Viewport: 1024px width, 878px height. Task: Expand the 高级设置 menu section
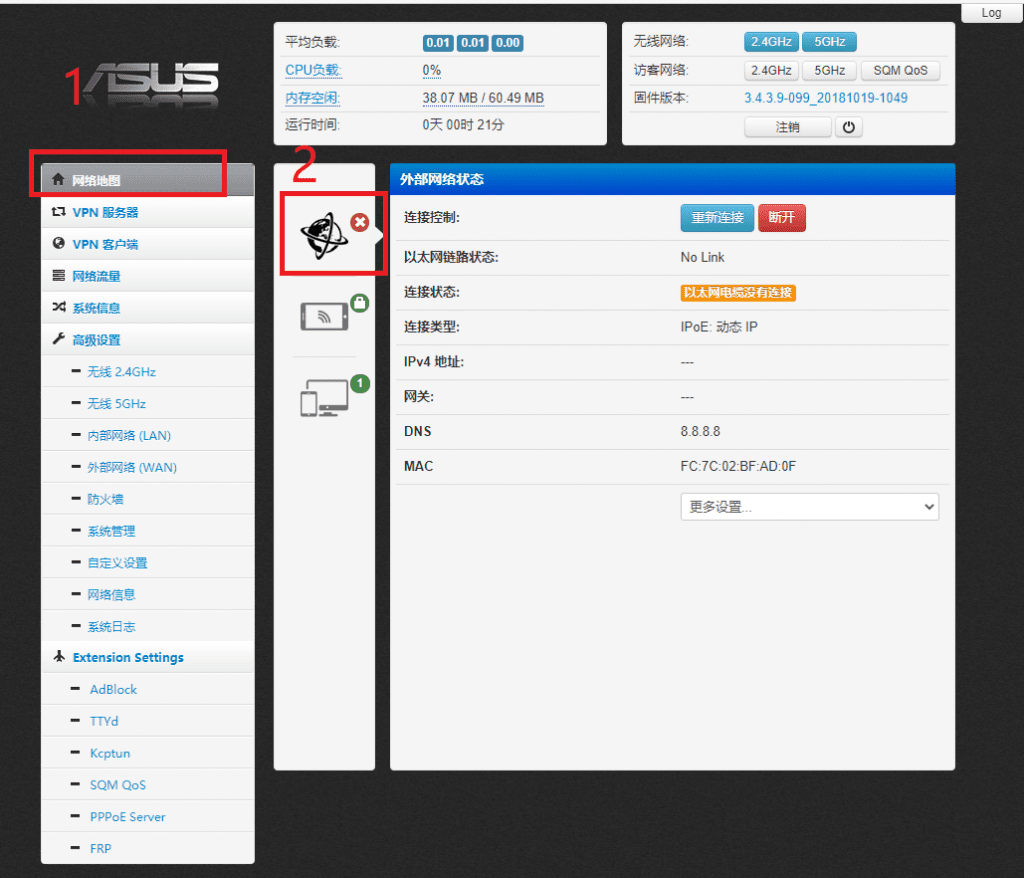click(148, 339)
